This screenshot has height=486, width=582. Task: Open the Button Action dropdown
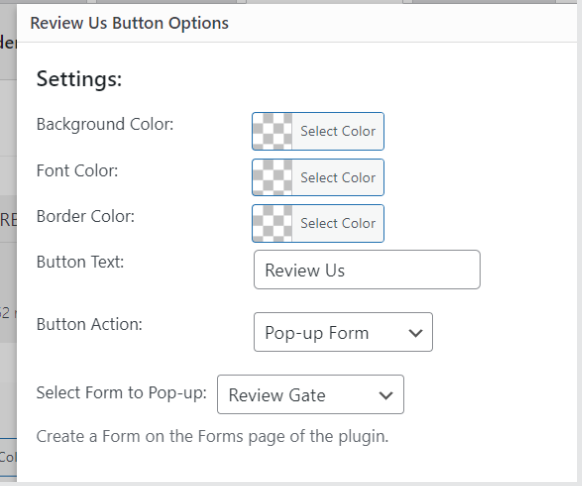coord(343,332)
